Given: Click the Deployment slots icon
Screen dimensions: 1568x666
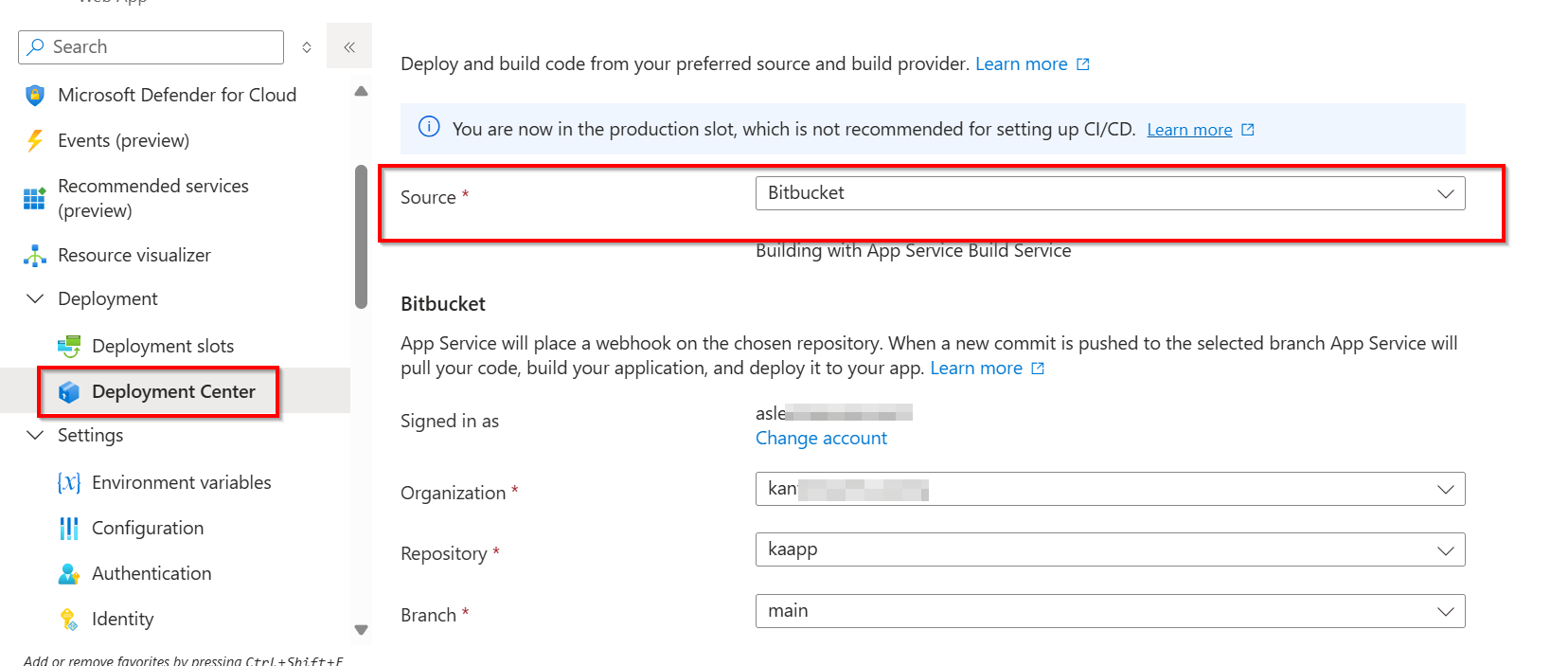Looking at the screenshot, I should point(69,346).
